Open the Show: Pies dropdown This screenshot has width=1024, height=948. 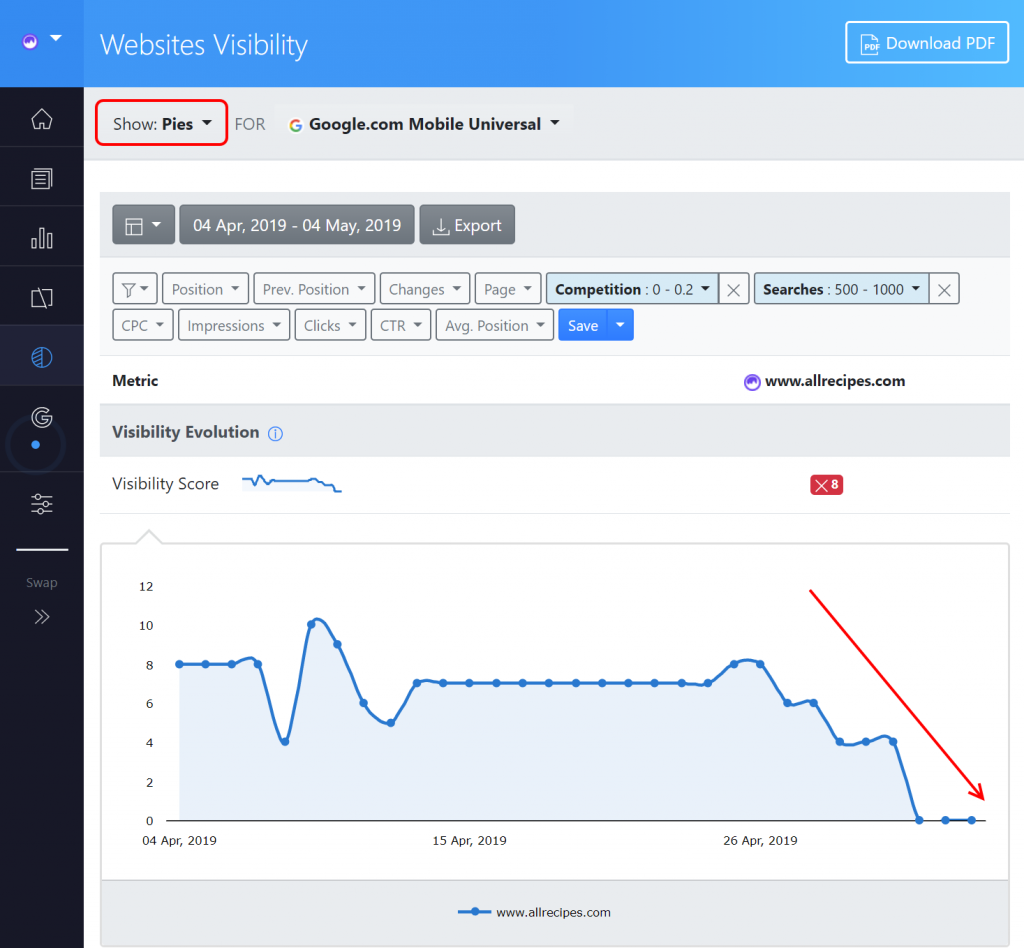(161, 123)
